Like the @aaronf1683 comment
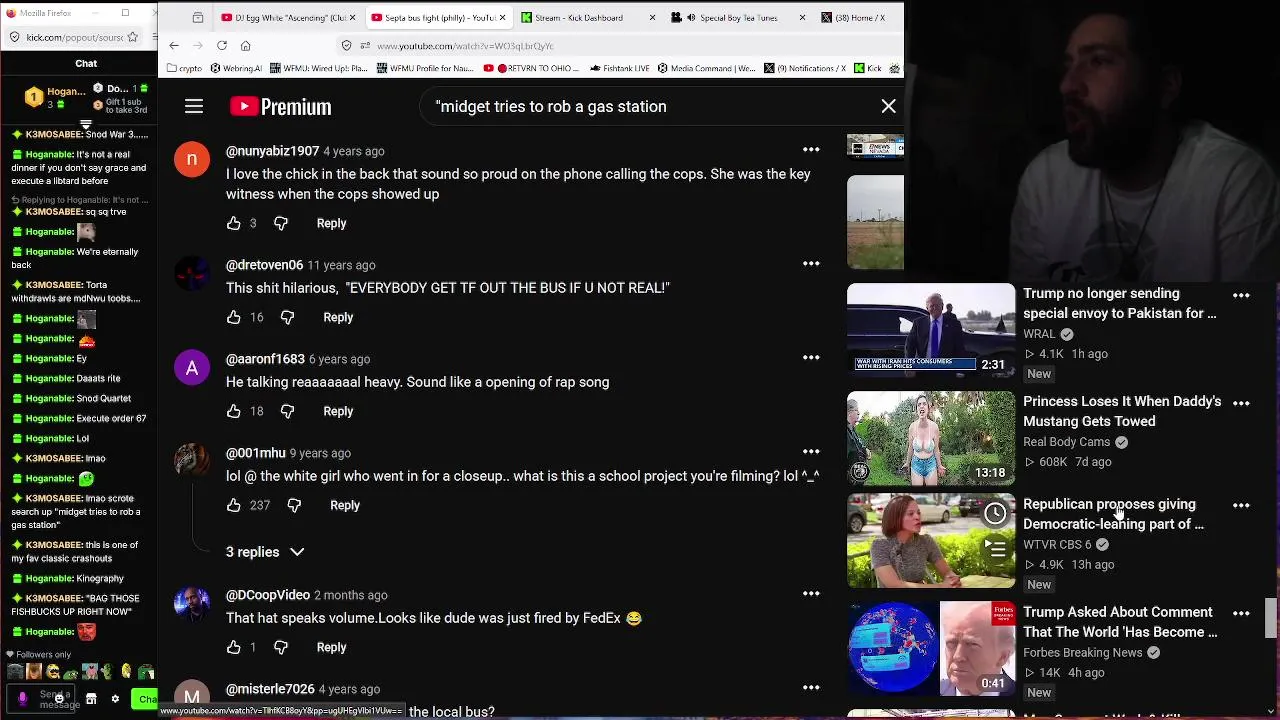Screen dimensions: 1280x720 point(234,411)
